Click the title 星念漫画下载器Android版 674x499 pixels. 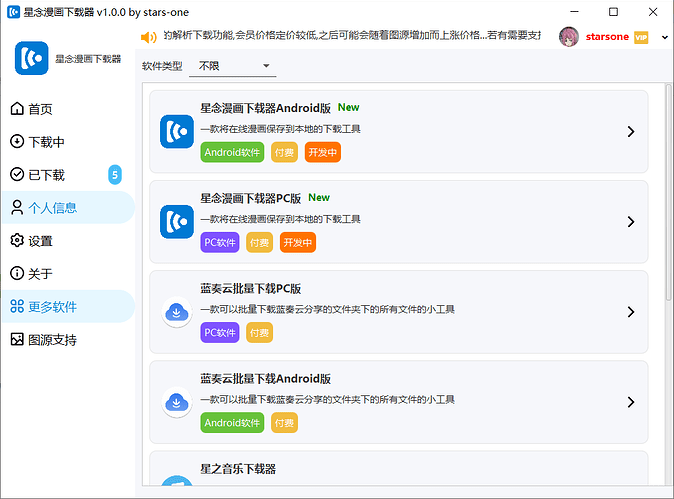[265, 108]
